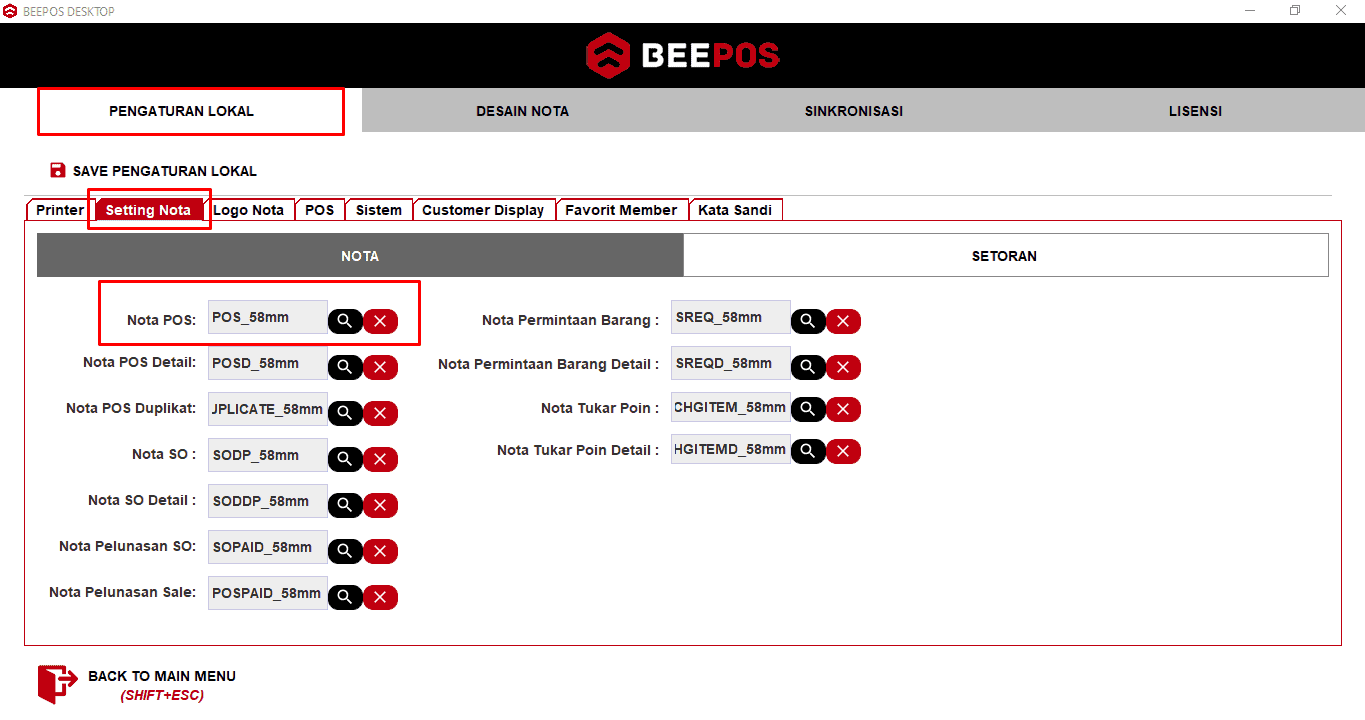This screenshot has width=1365, height=720.
Task: Browse template for Nota SO Detail
Action: pos(345,505)
